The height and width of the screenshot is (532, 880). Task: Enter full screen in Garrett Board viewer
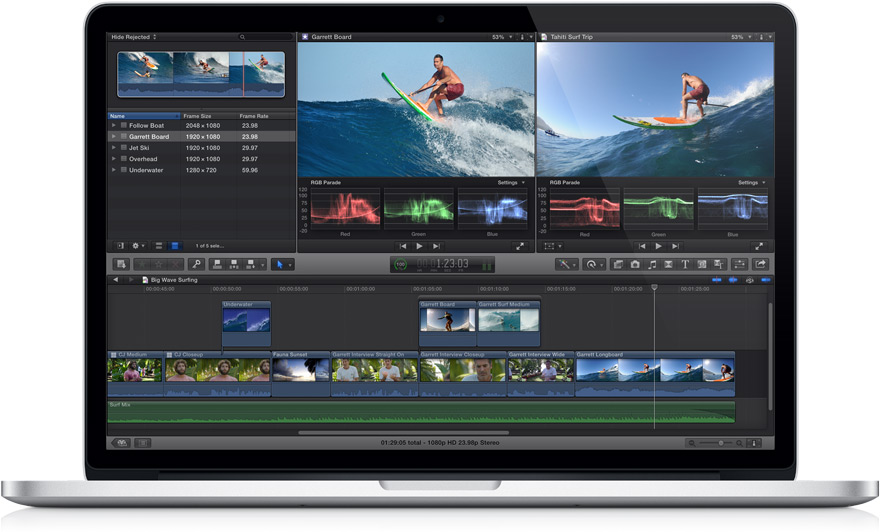pyautogui.click(x=520, y=245)
